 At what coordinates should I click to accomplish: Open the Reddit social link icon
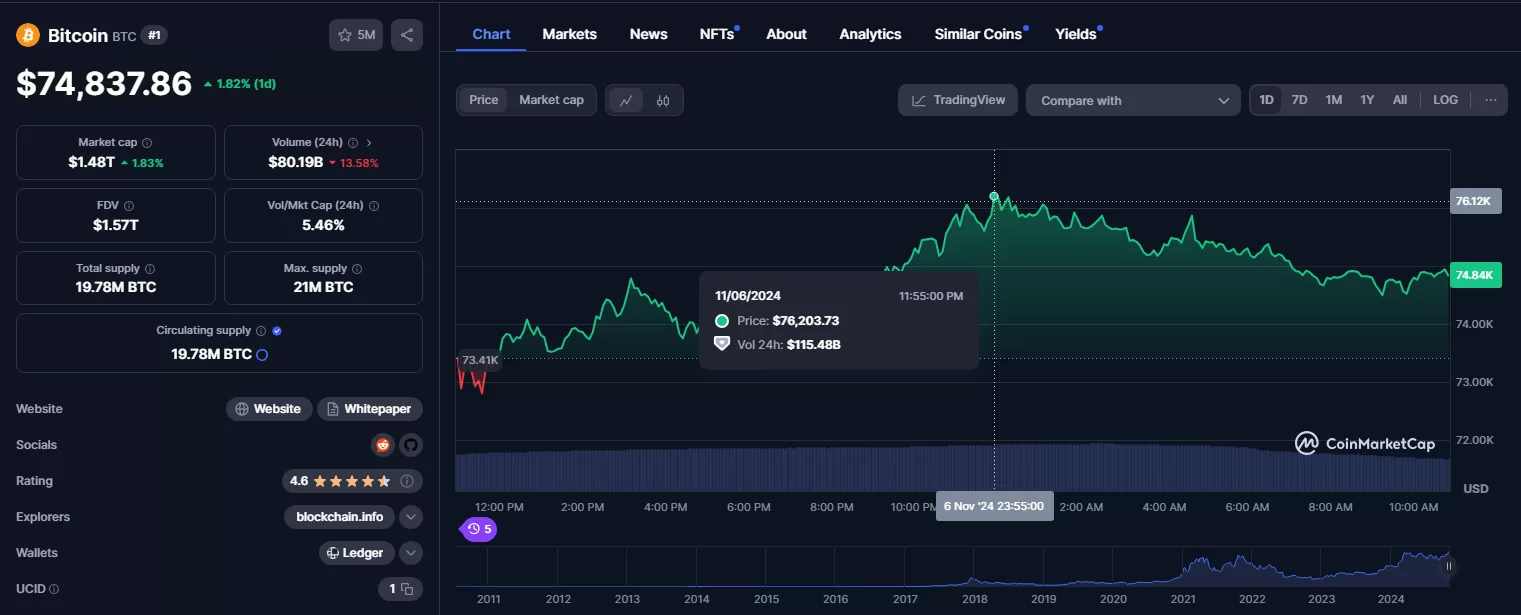click(382, 445)
